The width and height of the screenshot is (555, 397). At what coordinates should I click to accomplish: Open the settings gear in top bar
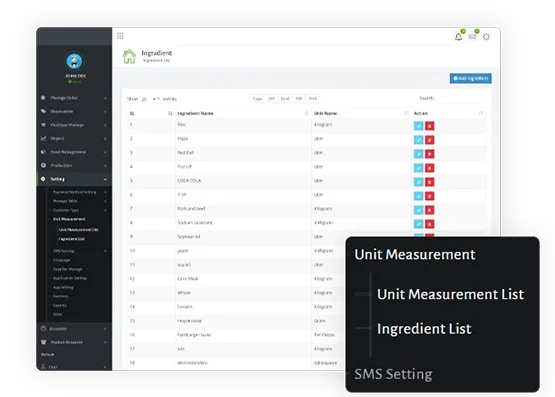[486, 36]
